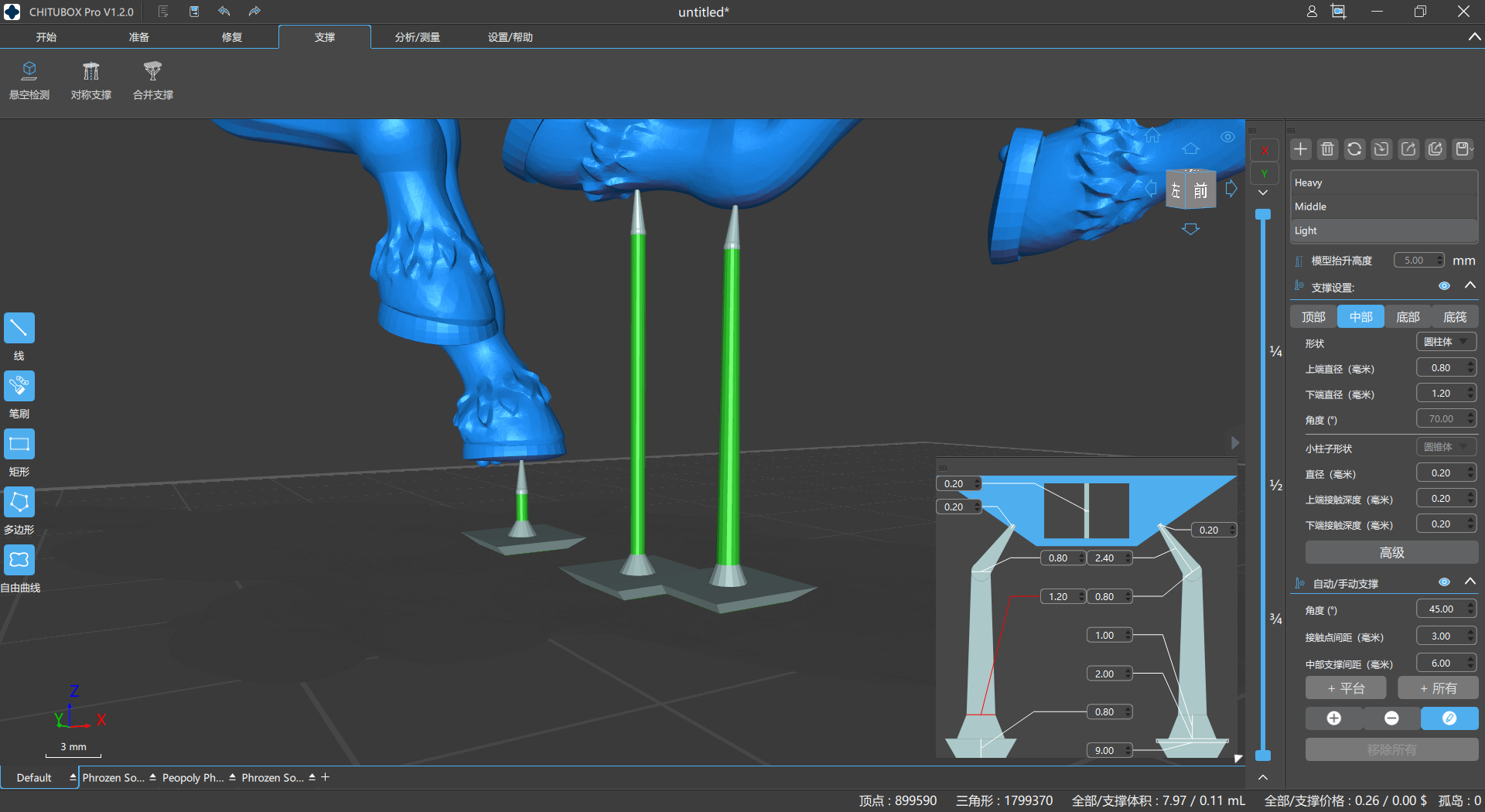
Task: Expand the panel with the bottom chevron under the slider
Action: 1263,777
